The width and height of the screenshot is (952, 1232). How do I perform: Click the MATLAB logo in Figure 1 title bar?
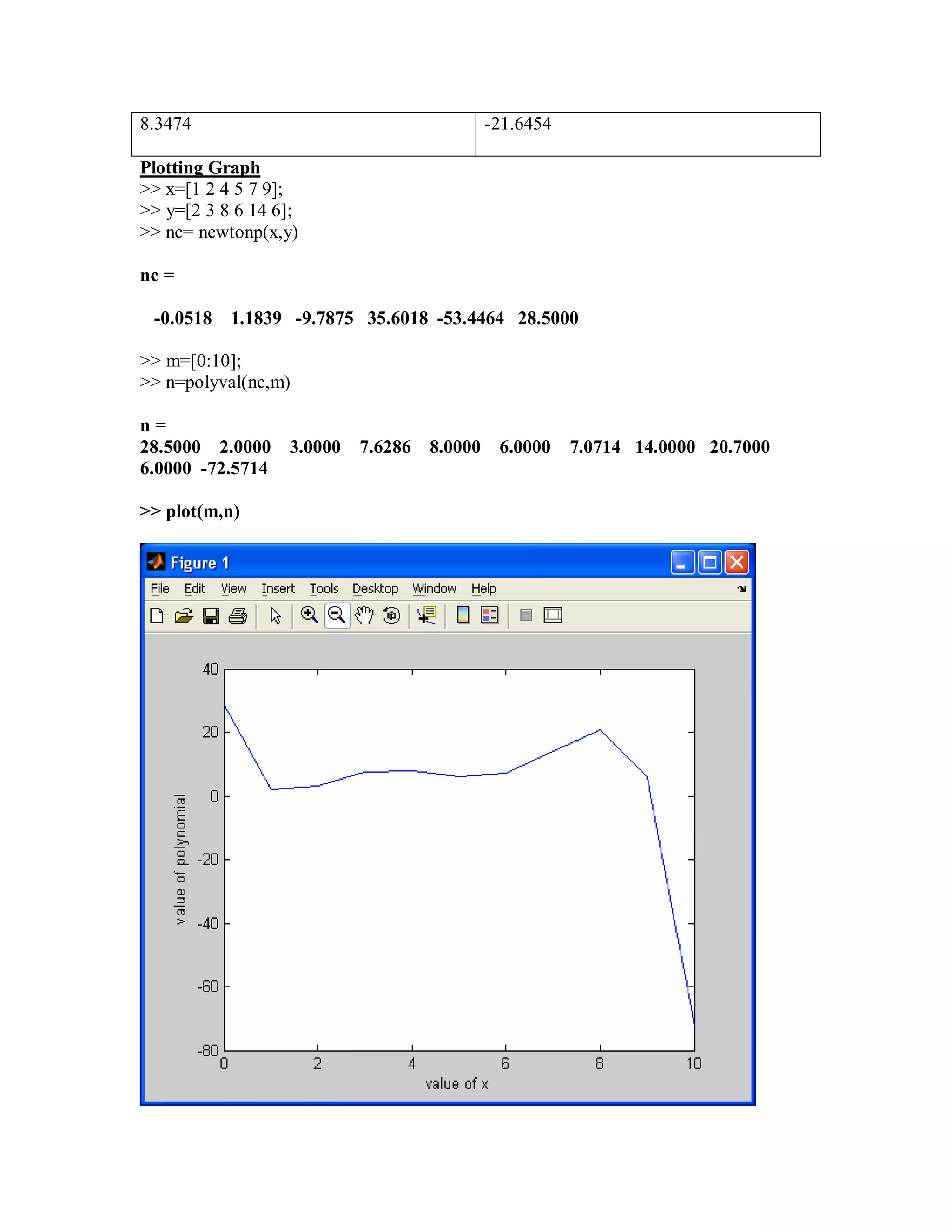pos(156,562)
